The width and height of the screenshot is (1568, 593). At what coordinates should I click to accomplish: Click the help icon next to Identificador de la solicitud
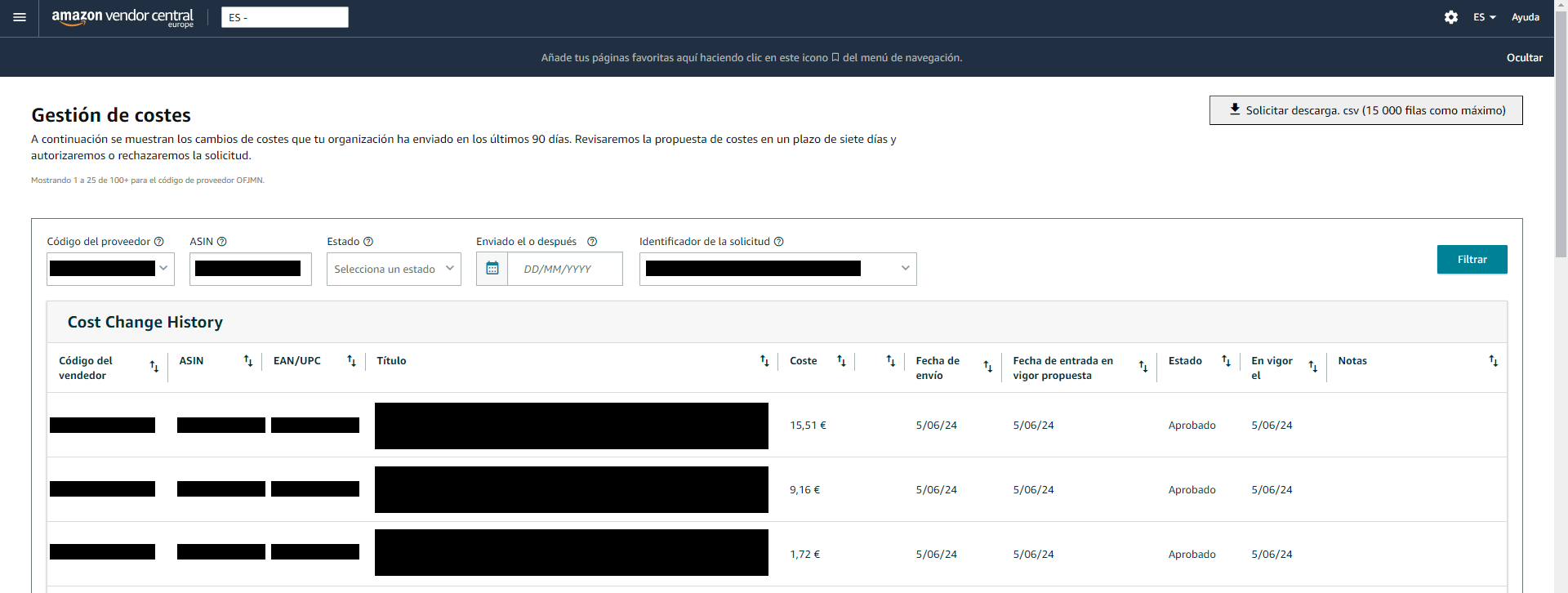tap(779, 242)
